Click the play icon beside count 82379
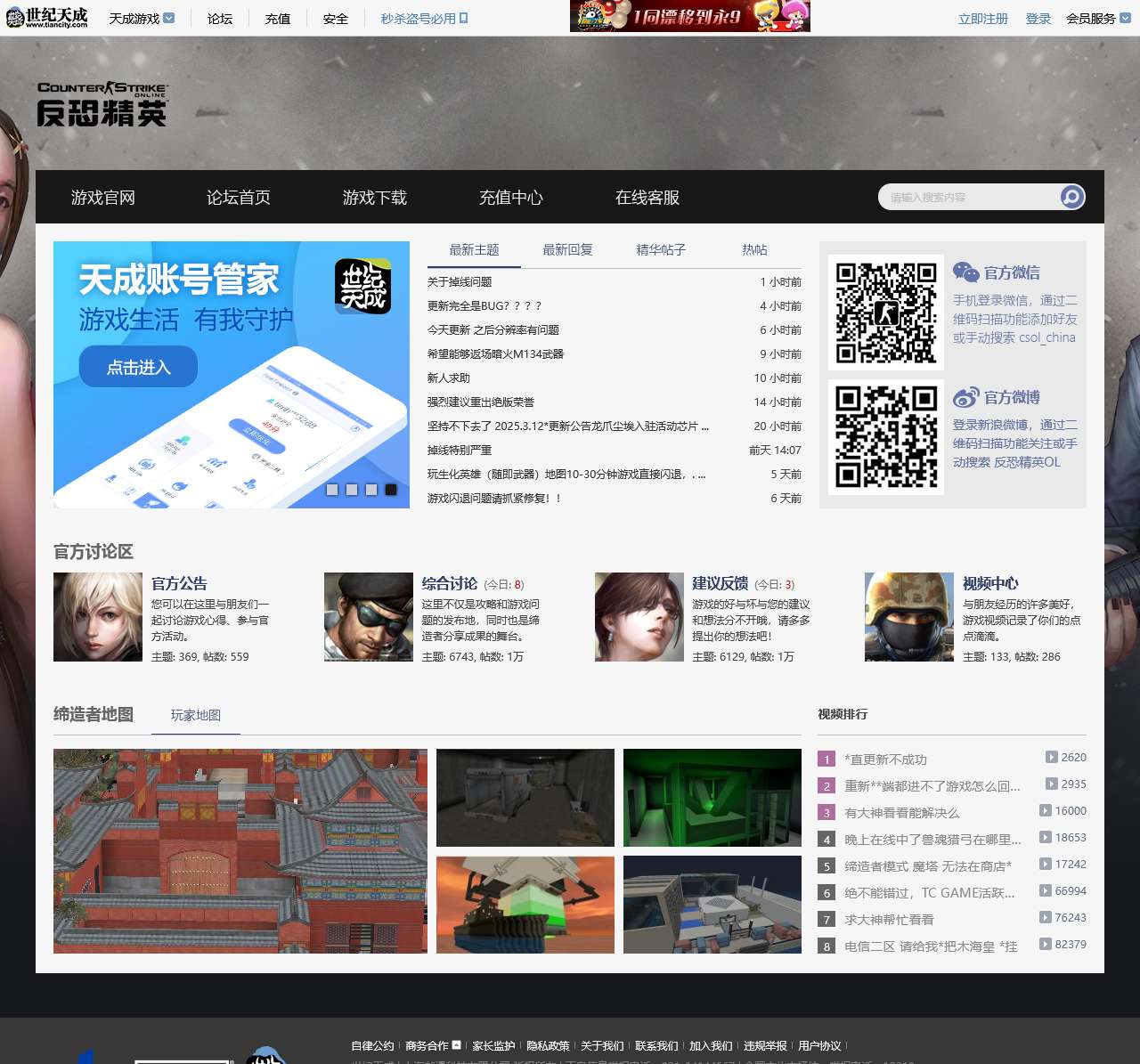This screenshot has width=1140, height=1064. point(1046,945)
